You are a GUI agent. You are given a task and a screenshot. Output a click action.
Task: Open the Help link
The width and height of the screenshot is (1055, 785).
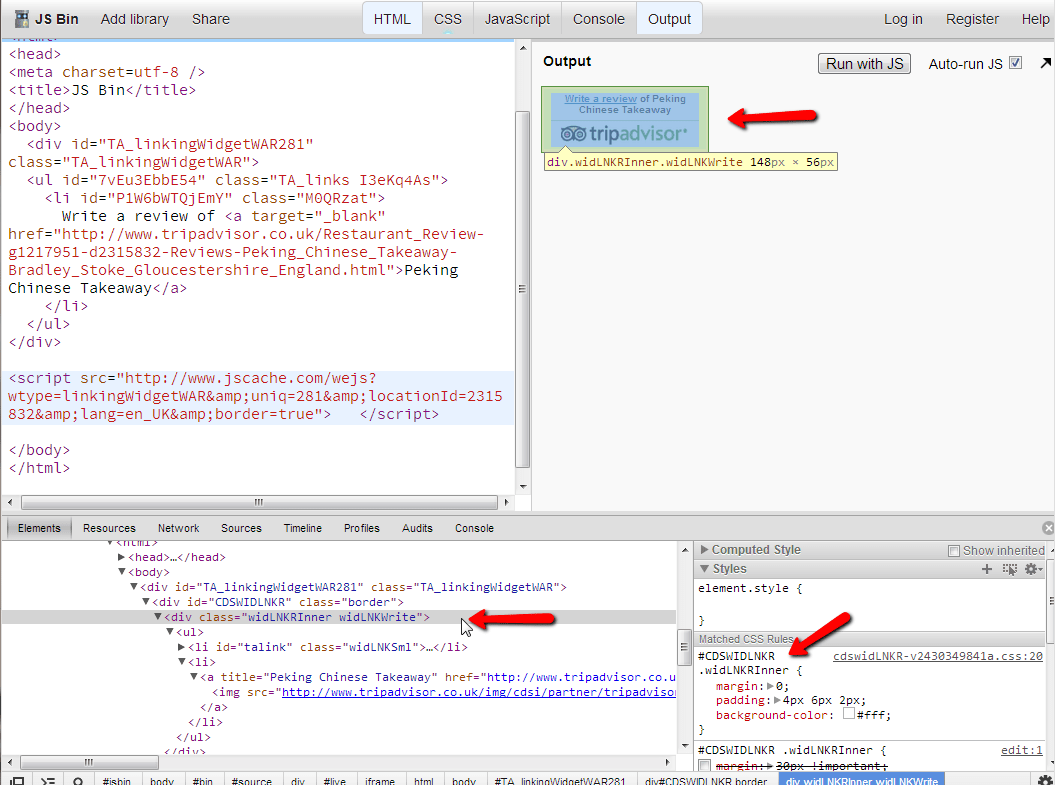pyautogui.click(x=1035, y=19)
